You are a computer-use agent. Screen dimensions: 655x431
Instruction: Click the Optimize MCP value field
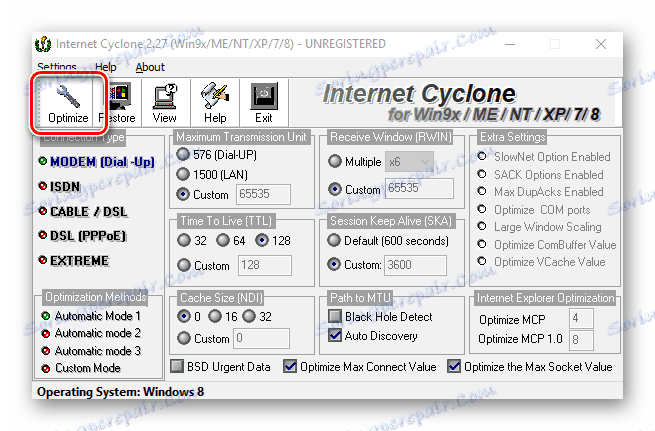pyautogui.click(x=581, y=319)
